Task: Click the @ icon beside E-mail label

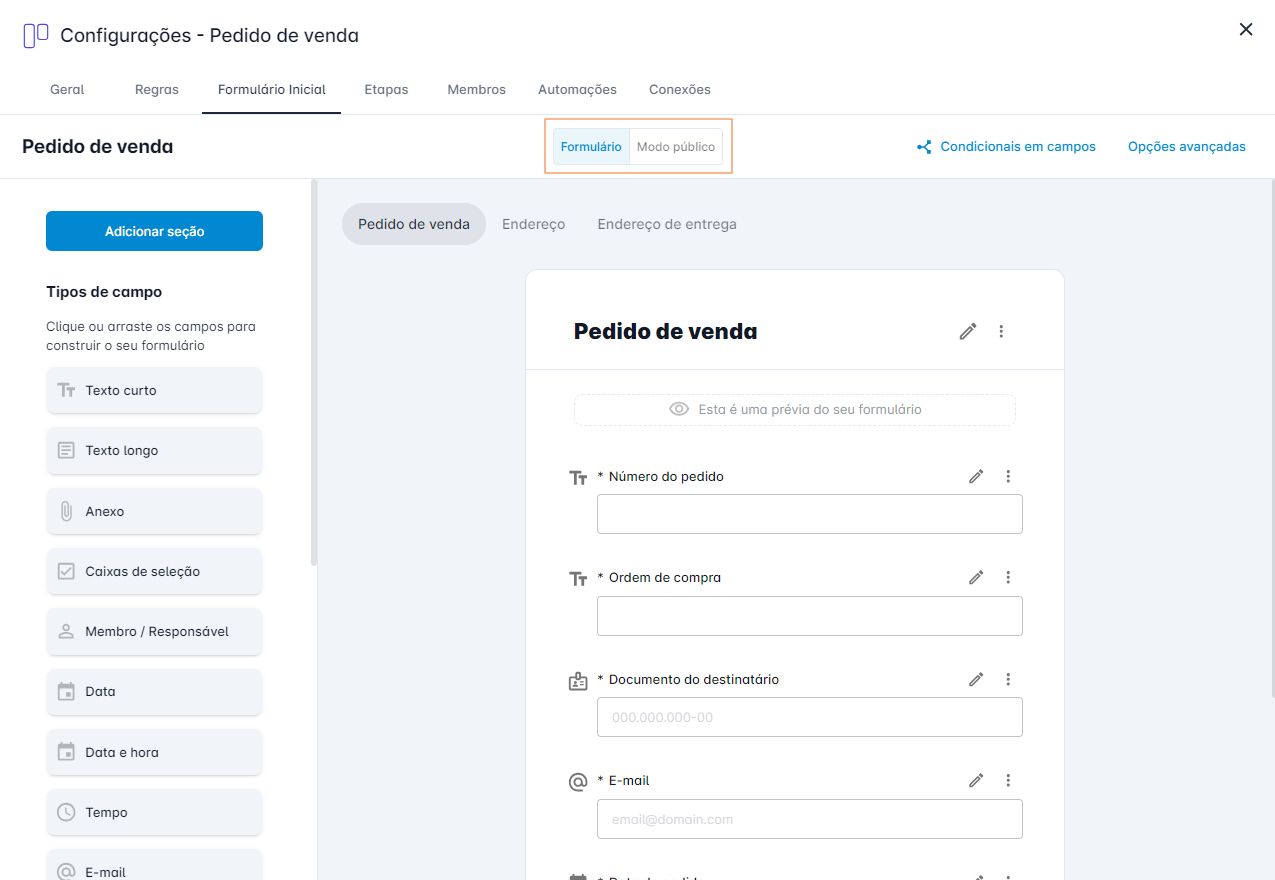Action: (578, 782)
